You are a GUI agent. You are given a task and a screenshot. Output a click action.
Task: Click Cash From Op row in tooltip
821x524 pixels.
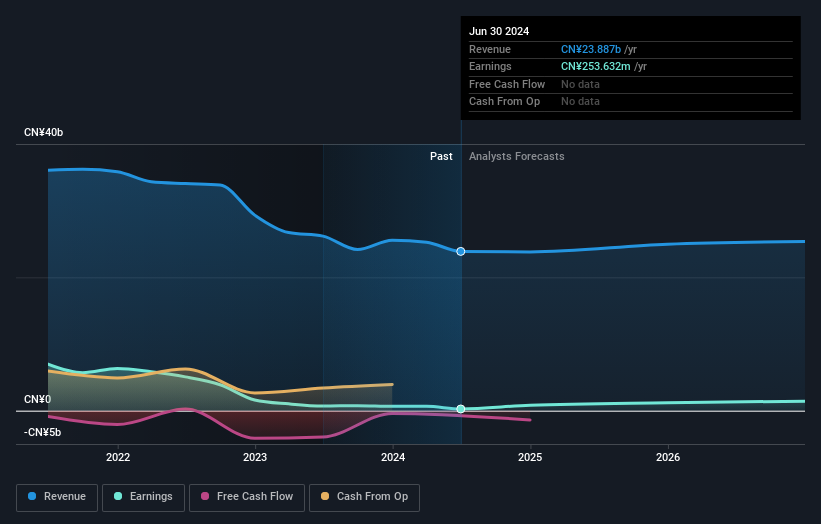pos(630,102)
